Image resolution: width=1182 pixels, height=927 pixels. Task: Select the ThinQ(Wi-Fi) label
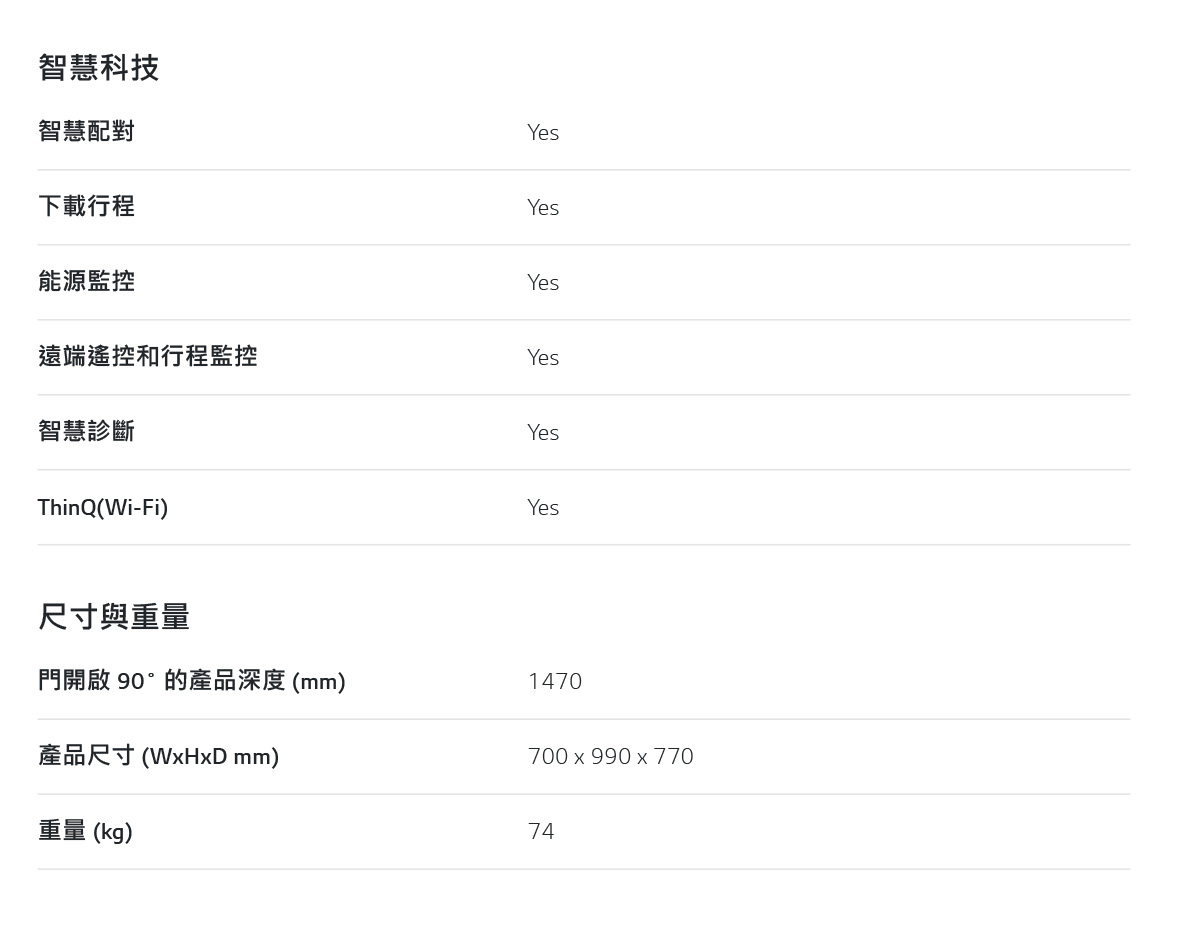[103, 507]
